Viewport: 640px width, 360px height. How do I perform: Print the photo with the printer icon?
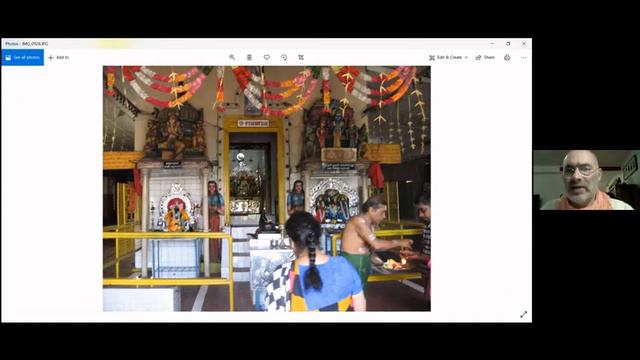[507, 58]
